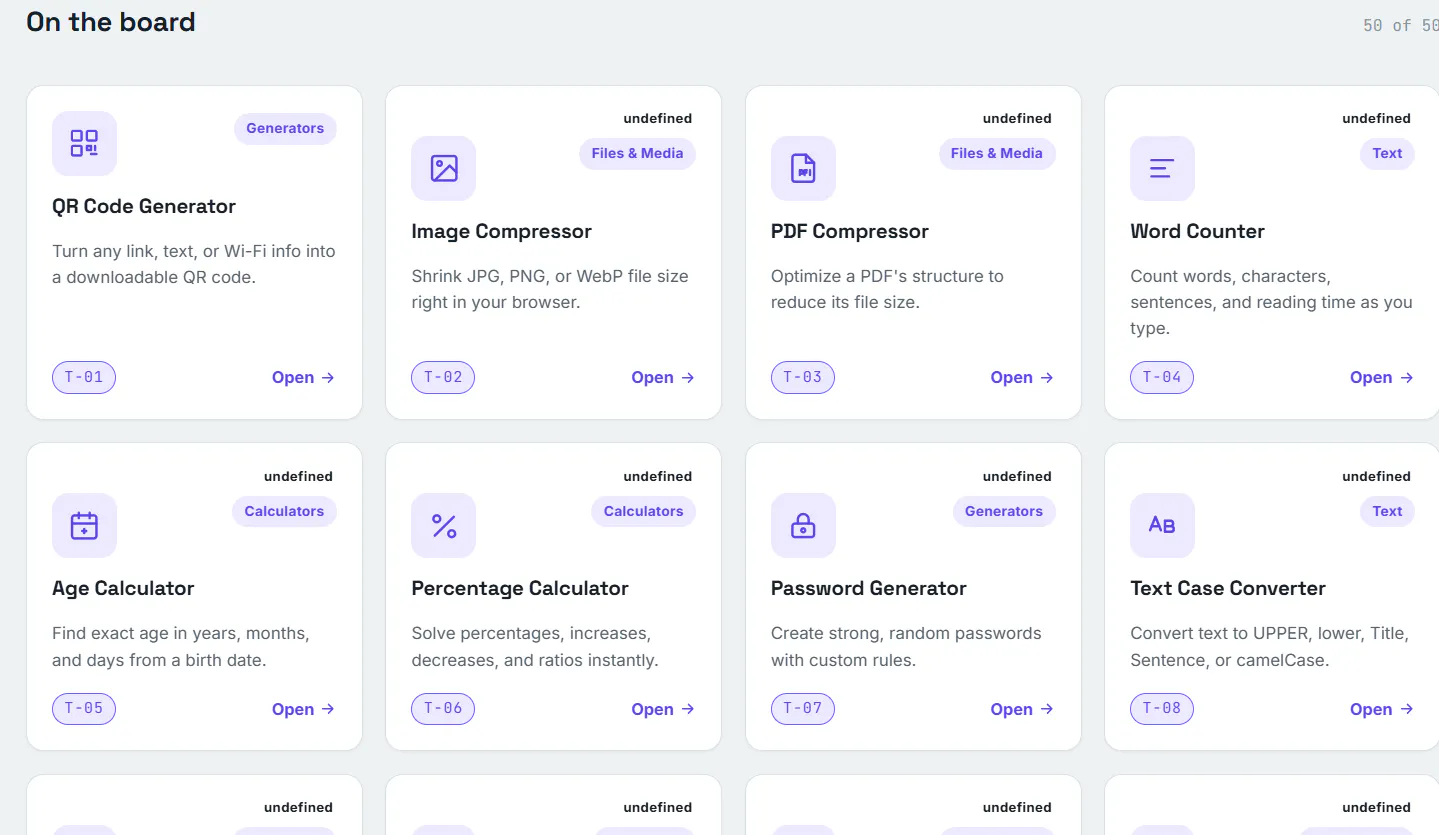The width and height of the screenshot is (1439, 835).
Task: Click the Password Generator lock icon
Action: tap(803, 525)
